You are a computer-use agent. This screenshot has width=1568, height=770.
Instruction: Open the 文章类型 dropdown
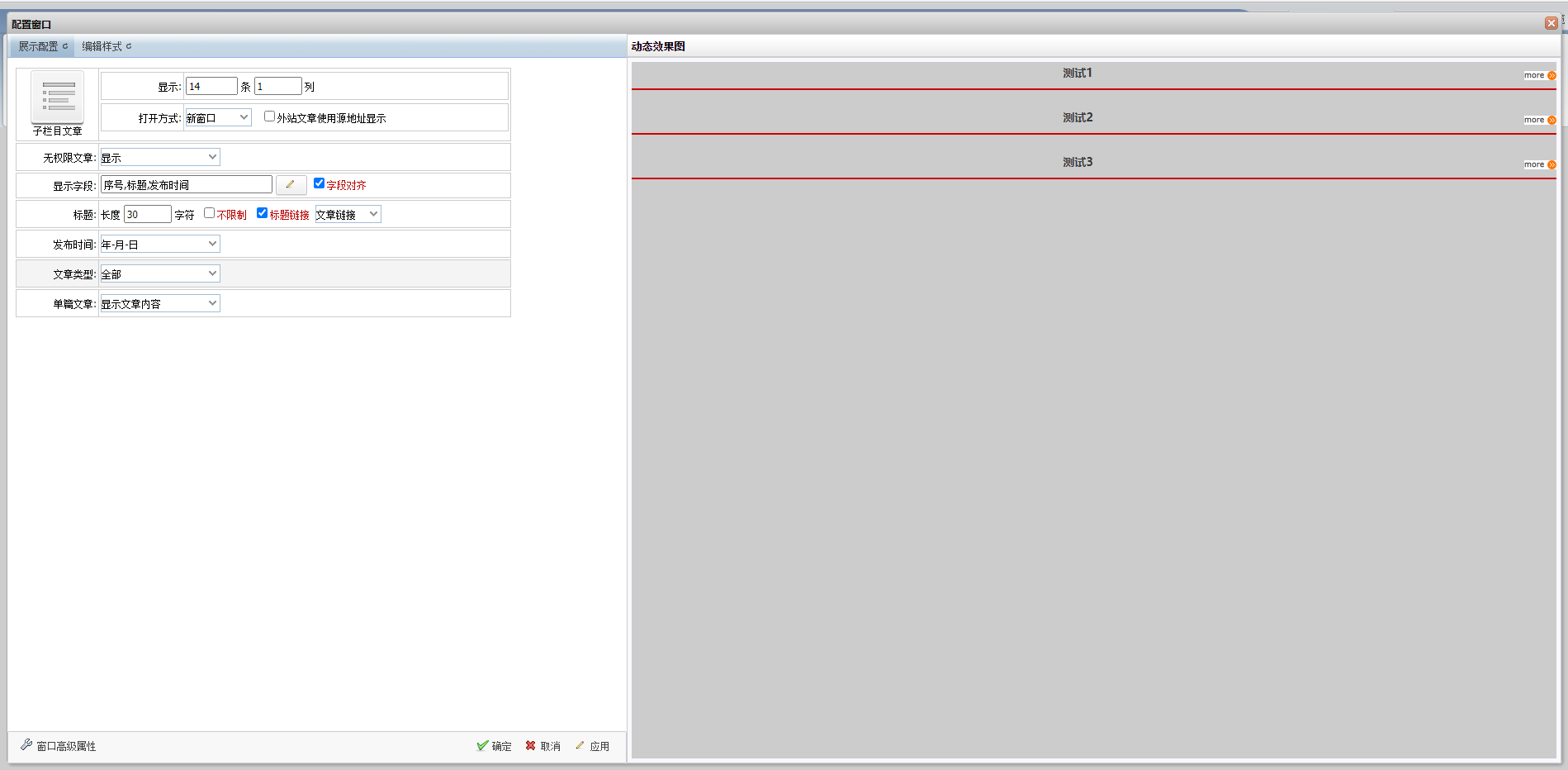(160, 274)
